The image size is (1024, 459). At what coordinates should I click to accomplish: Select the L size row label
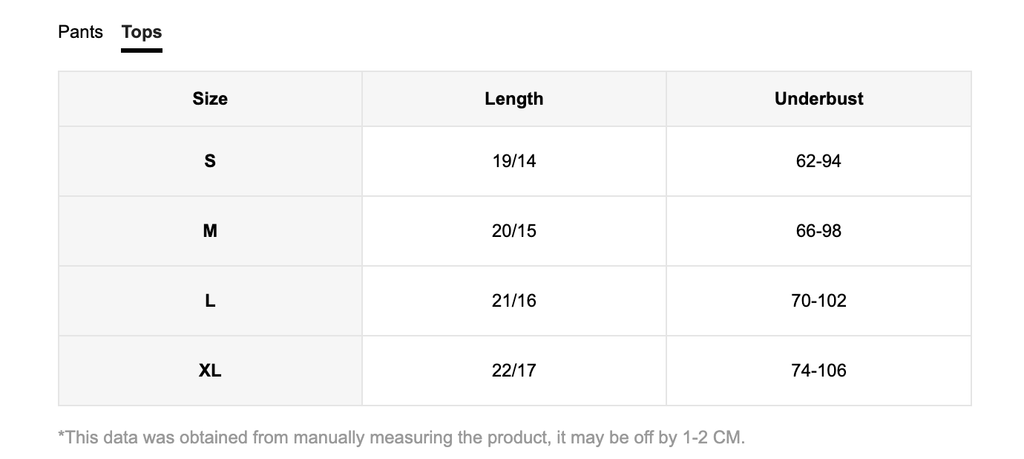pyautogui.click(x=210, y=301)
